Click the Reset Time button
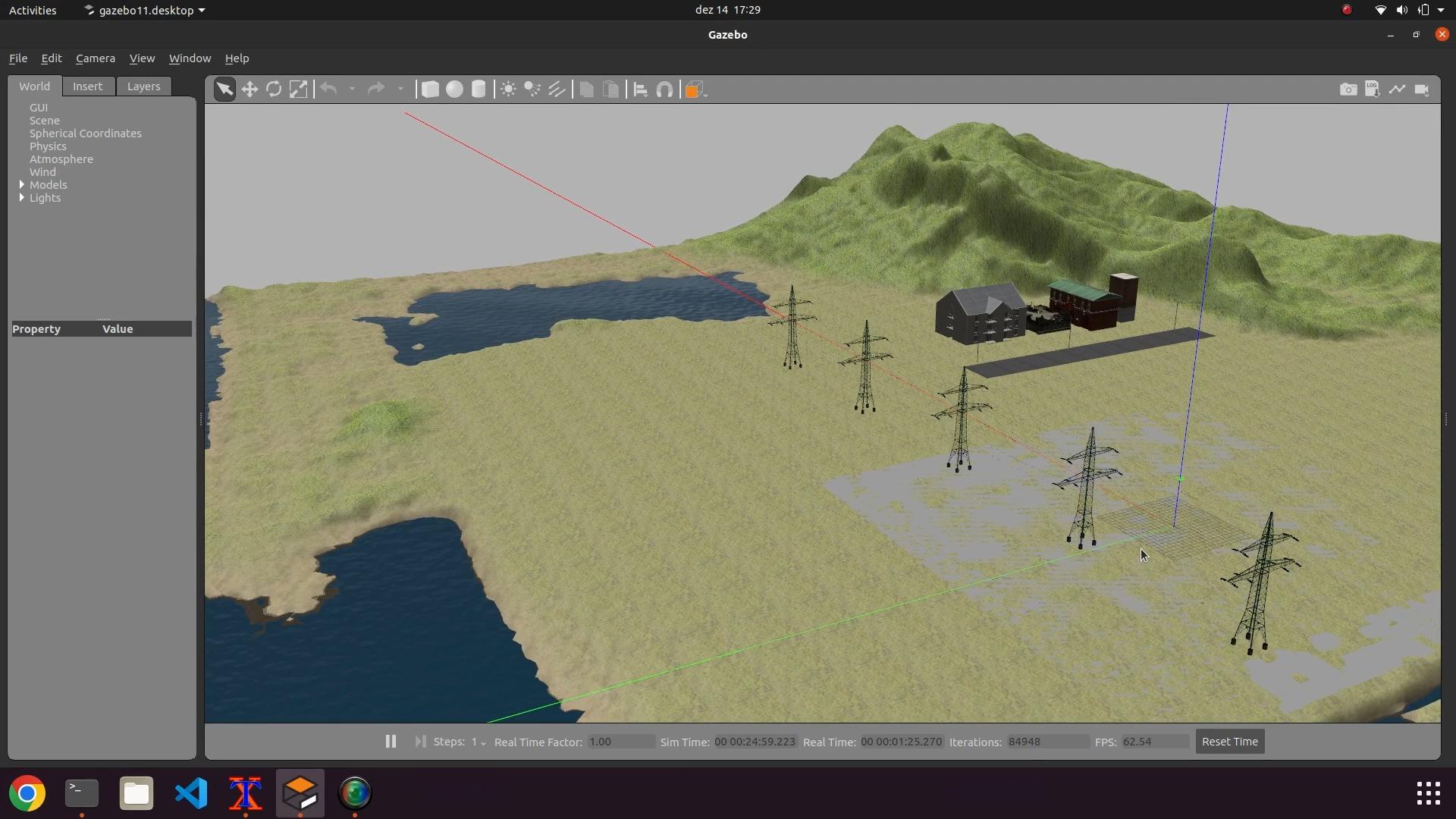The image size is (1456, 819). pyautogui.click(x=1230, y=742)
